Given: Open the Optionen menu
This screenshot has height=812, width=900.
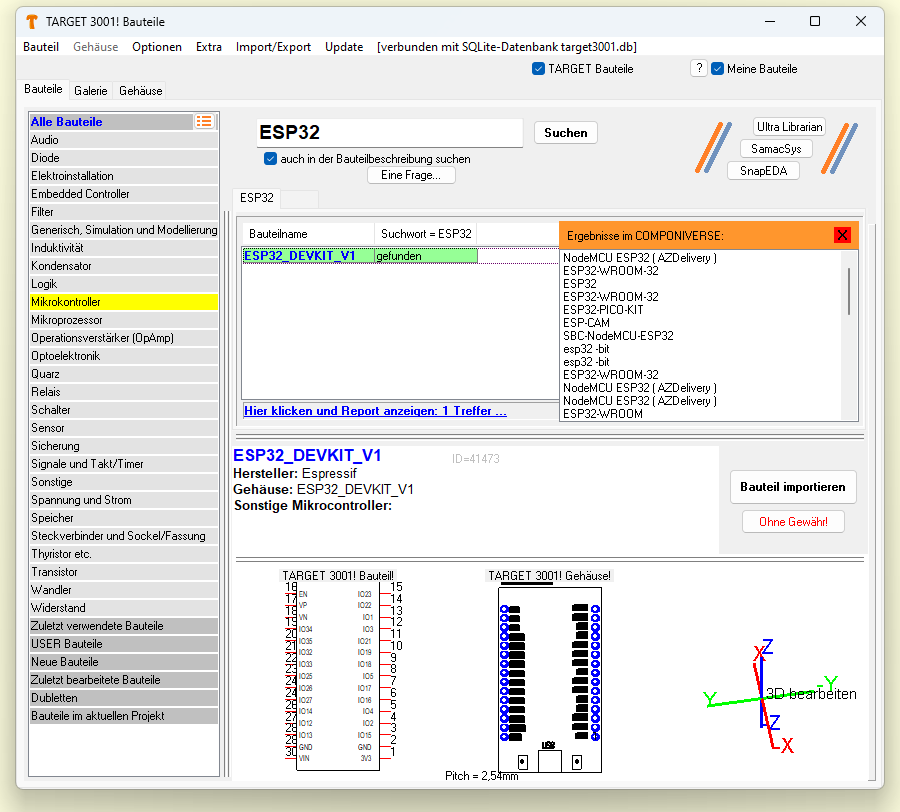Looking at the screenshot, I should 157,47.
